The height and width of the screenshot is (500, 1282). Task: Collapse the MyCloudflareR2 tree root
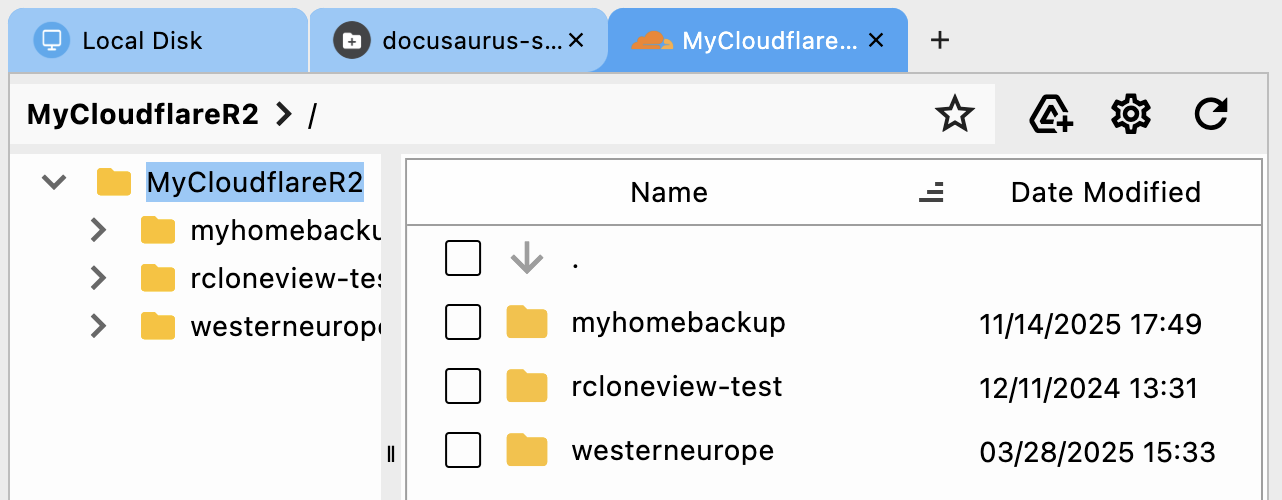(x=54, y=182)
